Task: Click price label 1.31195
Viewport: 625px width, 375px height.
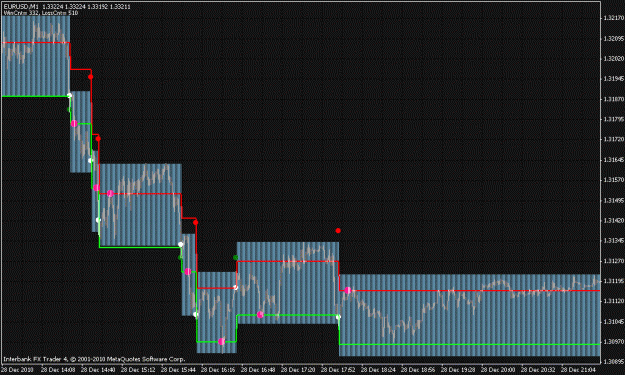Action: tap(613, 281)
